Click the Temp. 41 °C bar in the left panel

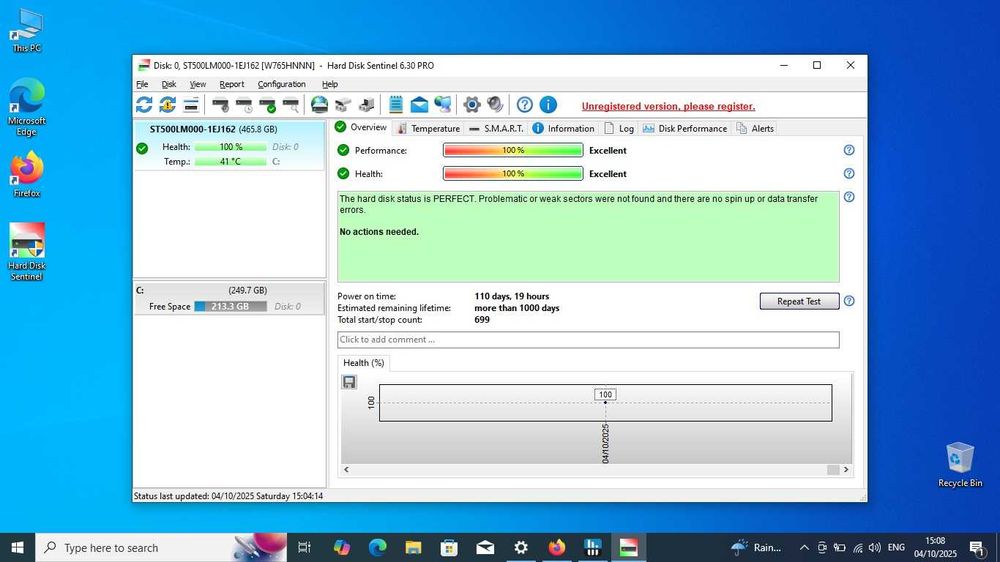pyautogui.click(x=230, y=161)
